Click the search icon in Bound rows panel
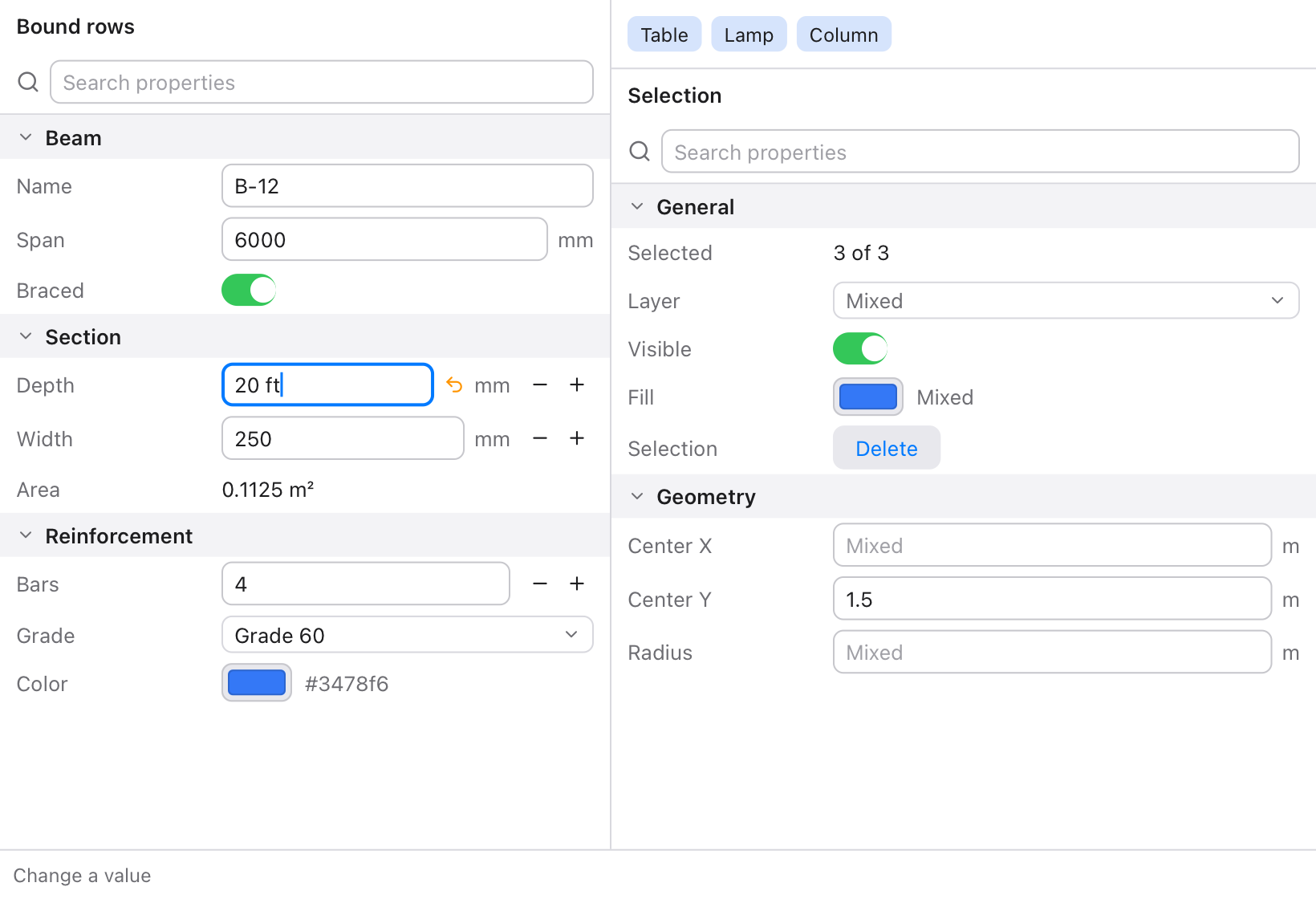The width and height of the screenshot is (1316, 899). pyautogui.click(x=28, y=82)
